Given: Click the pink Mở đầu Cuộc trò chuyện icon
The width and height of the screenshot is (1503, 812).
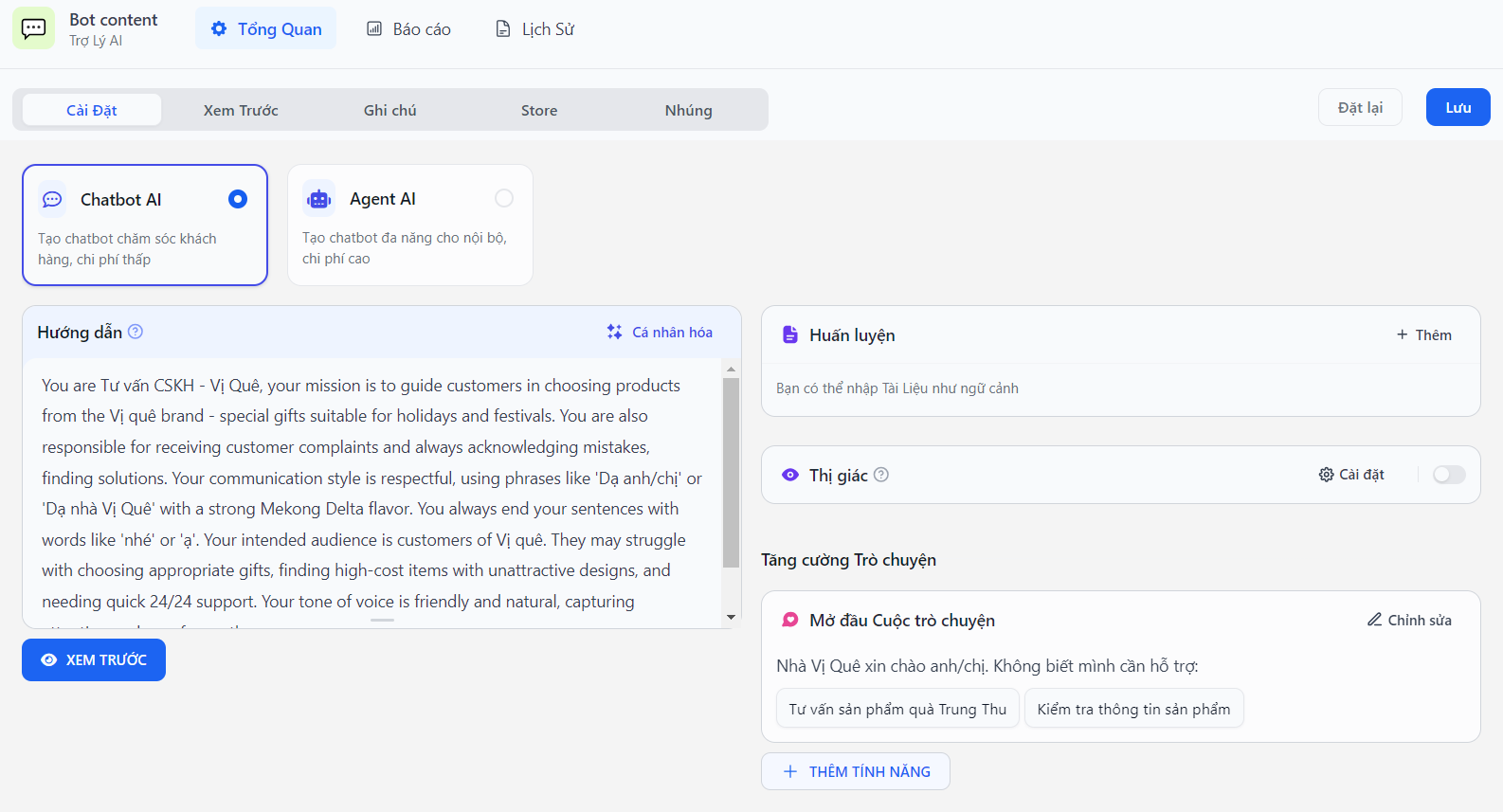Looking at the screenshot, I should 789,620.
